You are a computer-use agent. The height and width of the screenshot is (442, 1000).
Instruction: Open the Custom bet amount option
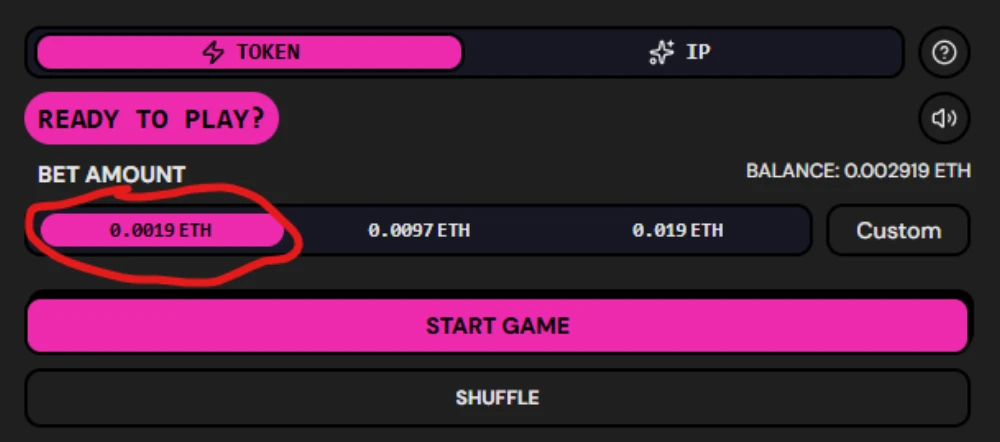[x=898, y=230]
